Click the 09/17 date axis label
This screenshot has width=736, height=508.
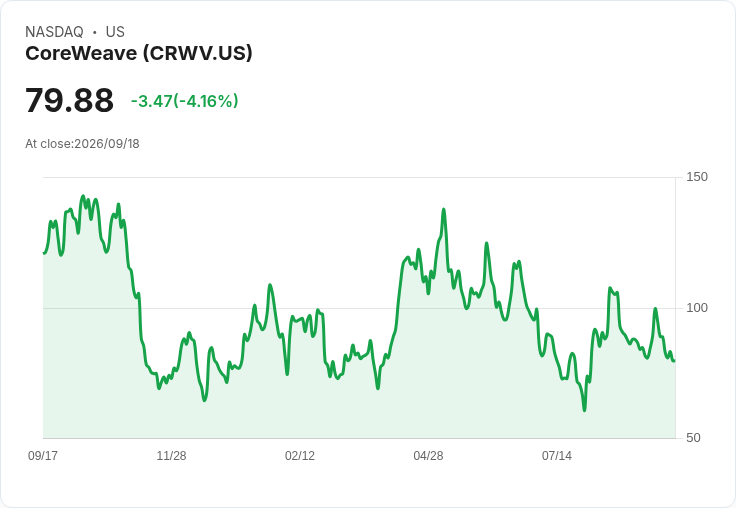pyautogui.click(x=43, y=455)
